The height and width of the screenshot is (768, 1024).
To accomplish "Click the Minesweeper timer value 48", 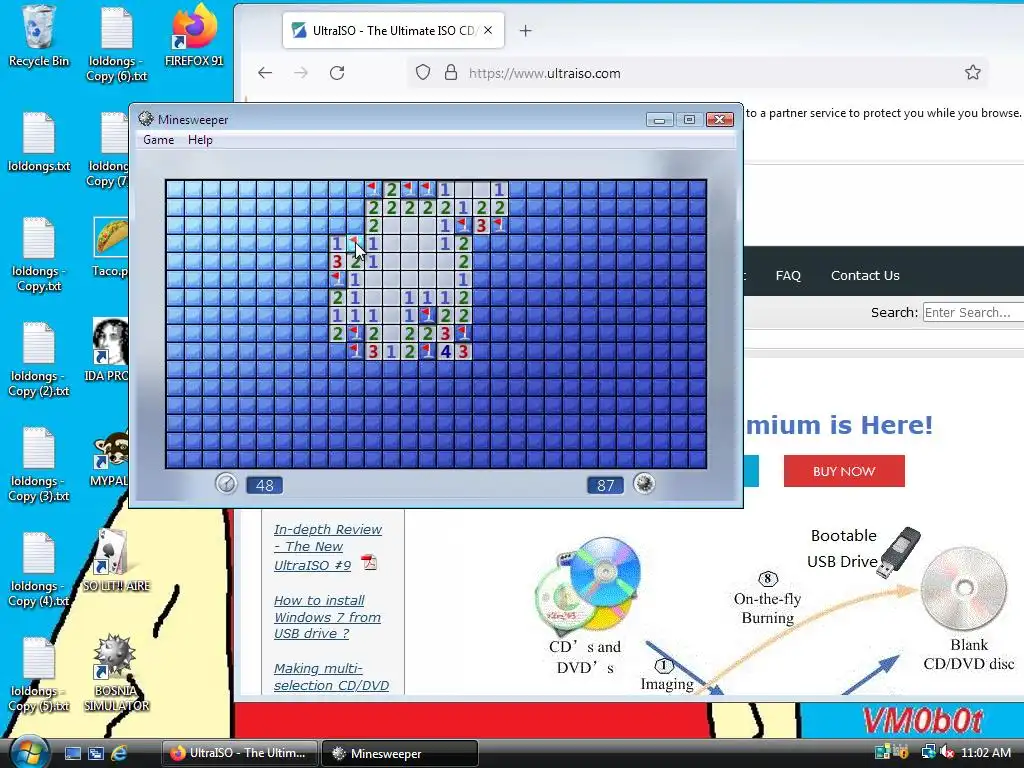I will point(264,485).
